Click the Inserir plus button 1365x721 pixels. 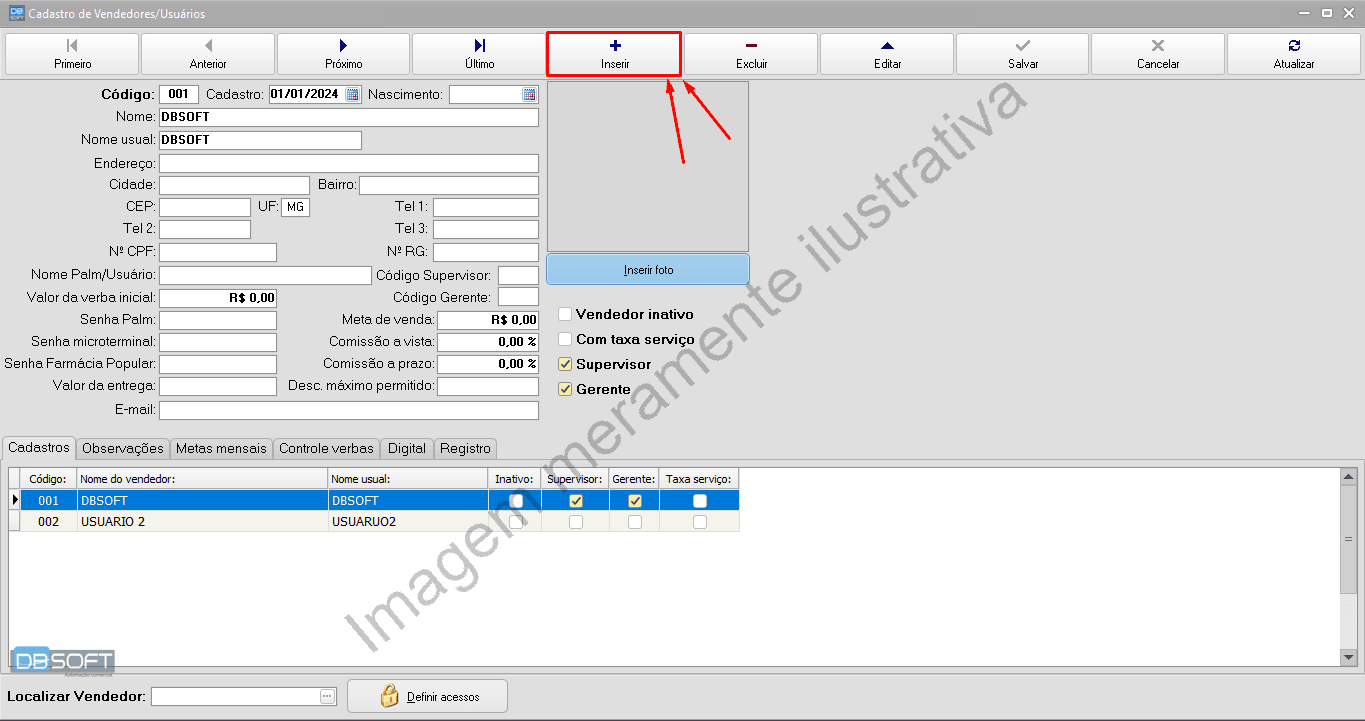[x=614, y=54]
